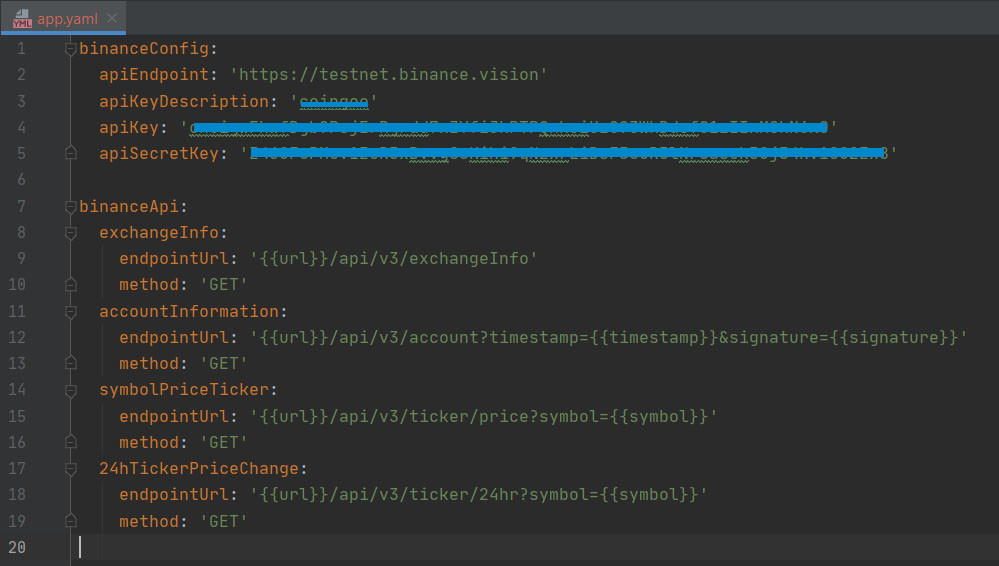Click fold end marker at apiSecretKey line
The height and width of the screenshot is (566, 999).
coord(71,153)
